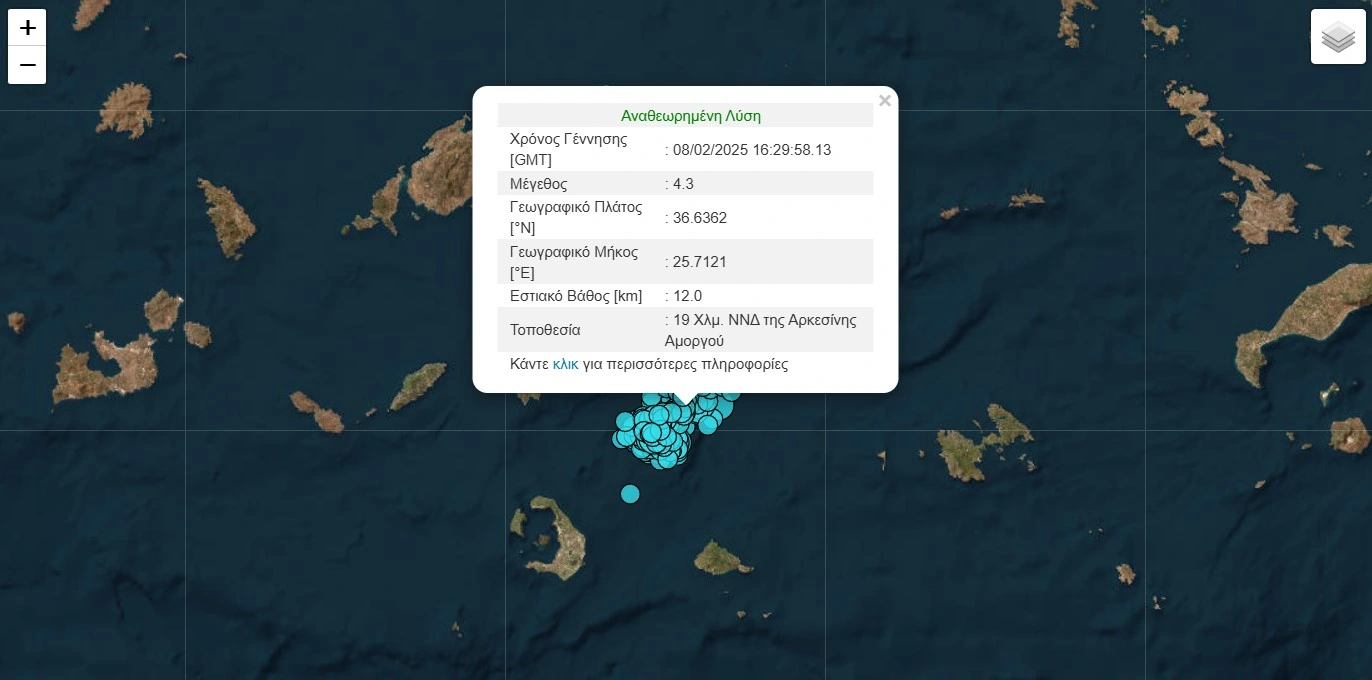Open the map layers control
1372x680 pixels.
tap(1337, 37)
